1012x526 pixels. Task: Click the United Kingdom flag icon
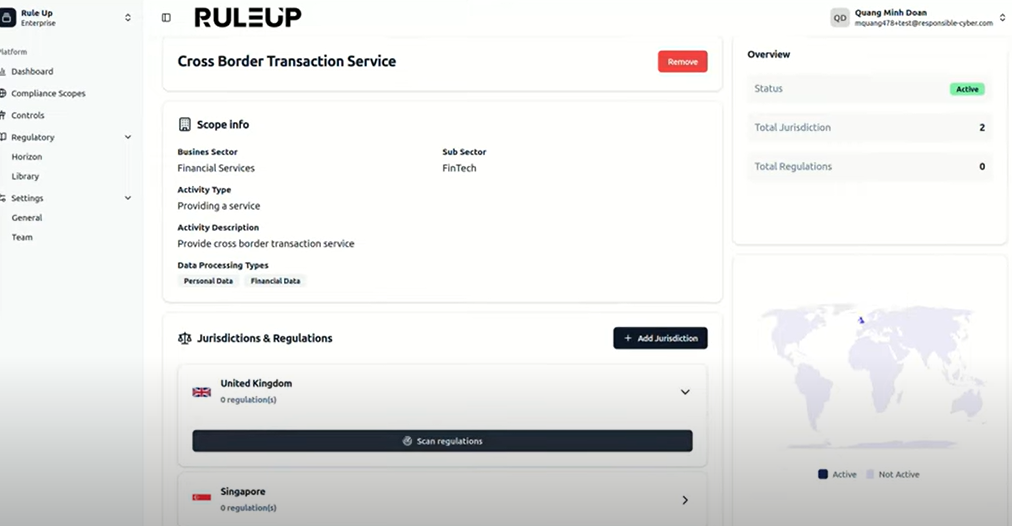point(201,392)
